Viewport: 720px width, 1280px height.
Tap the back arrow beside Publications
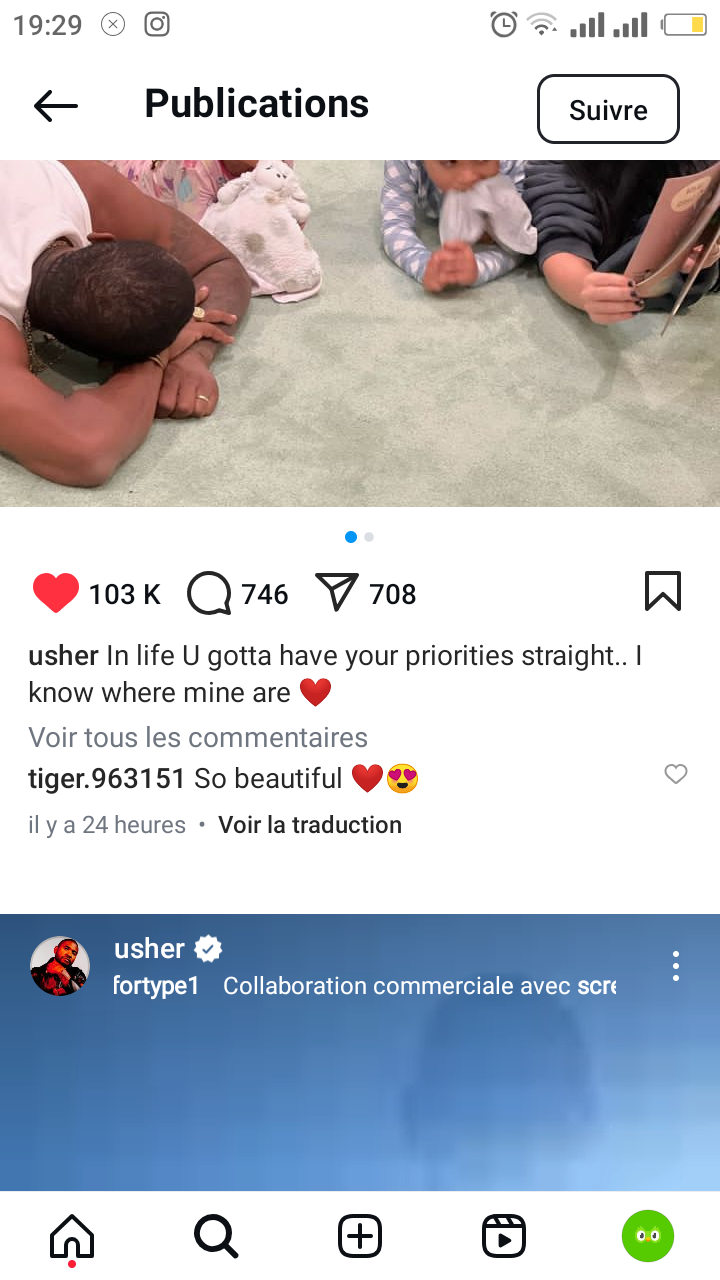point(55,105)
